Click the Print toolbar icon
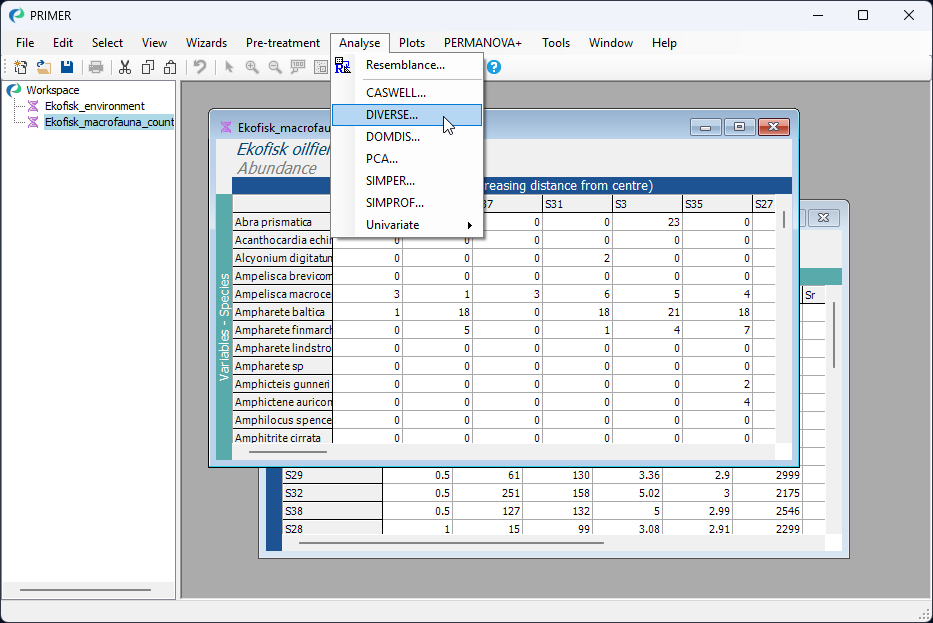 96,67
